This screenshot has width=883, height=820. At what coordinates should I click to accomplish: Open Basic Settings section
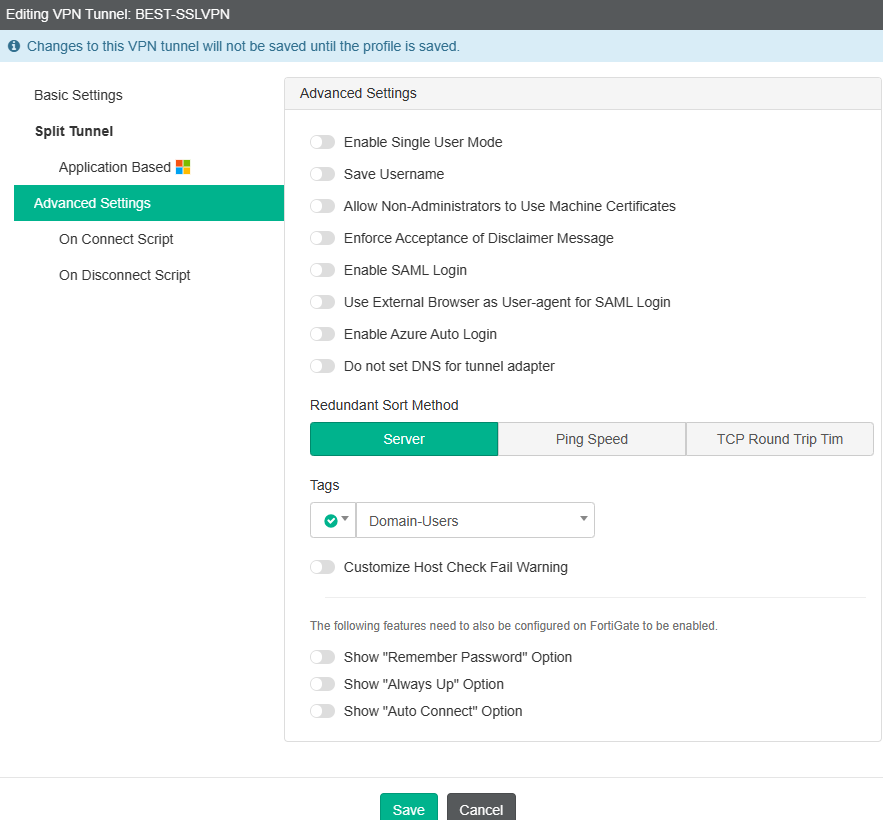78,95
